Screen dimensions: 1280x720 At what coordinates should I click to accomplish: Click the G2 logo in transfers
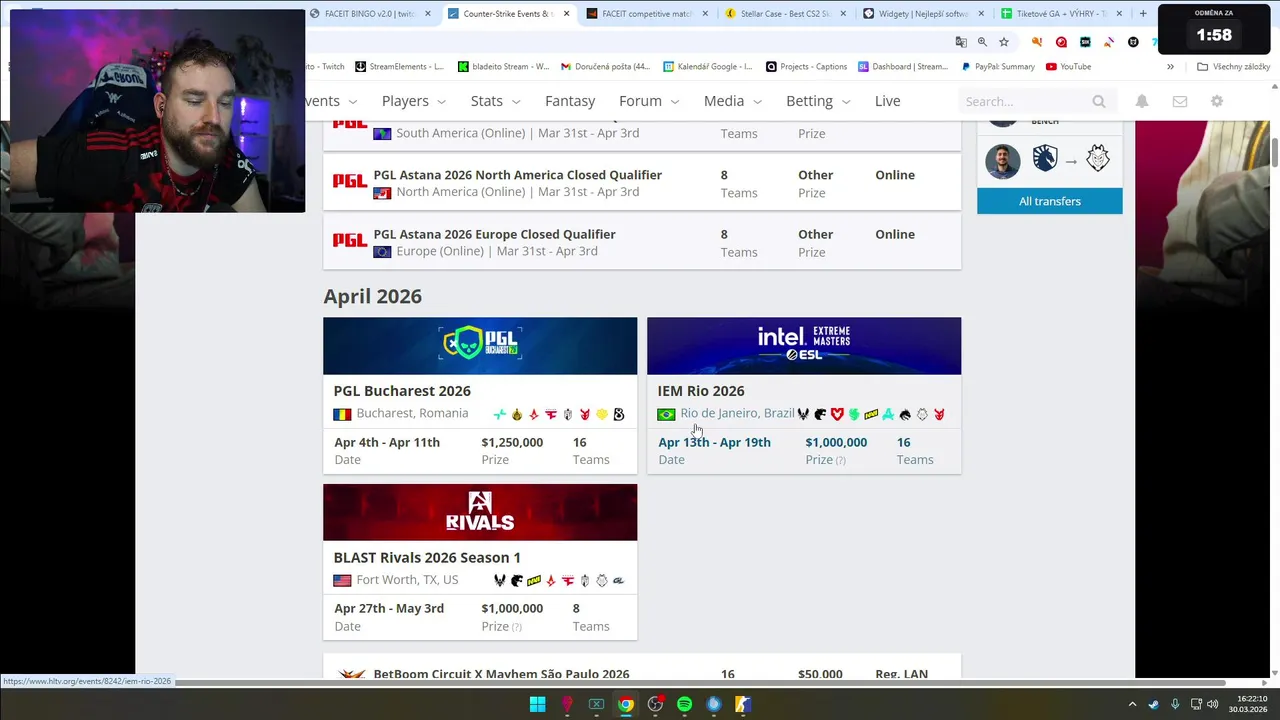click(x=1098, y=159)
